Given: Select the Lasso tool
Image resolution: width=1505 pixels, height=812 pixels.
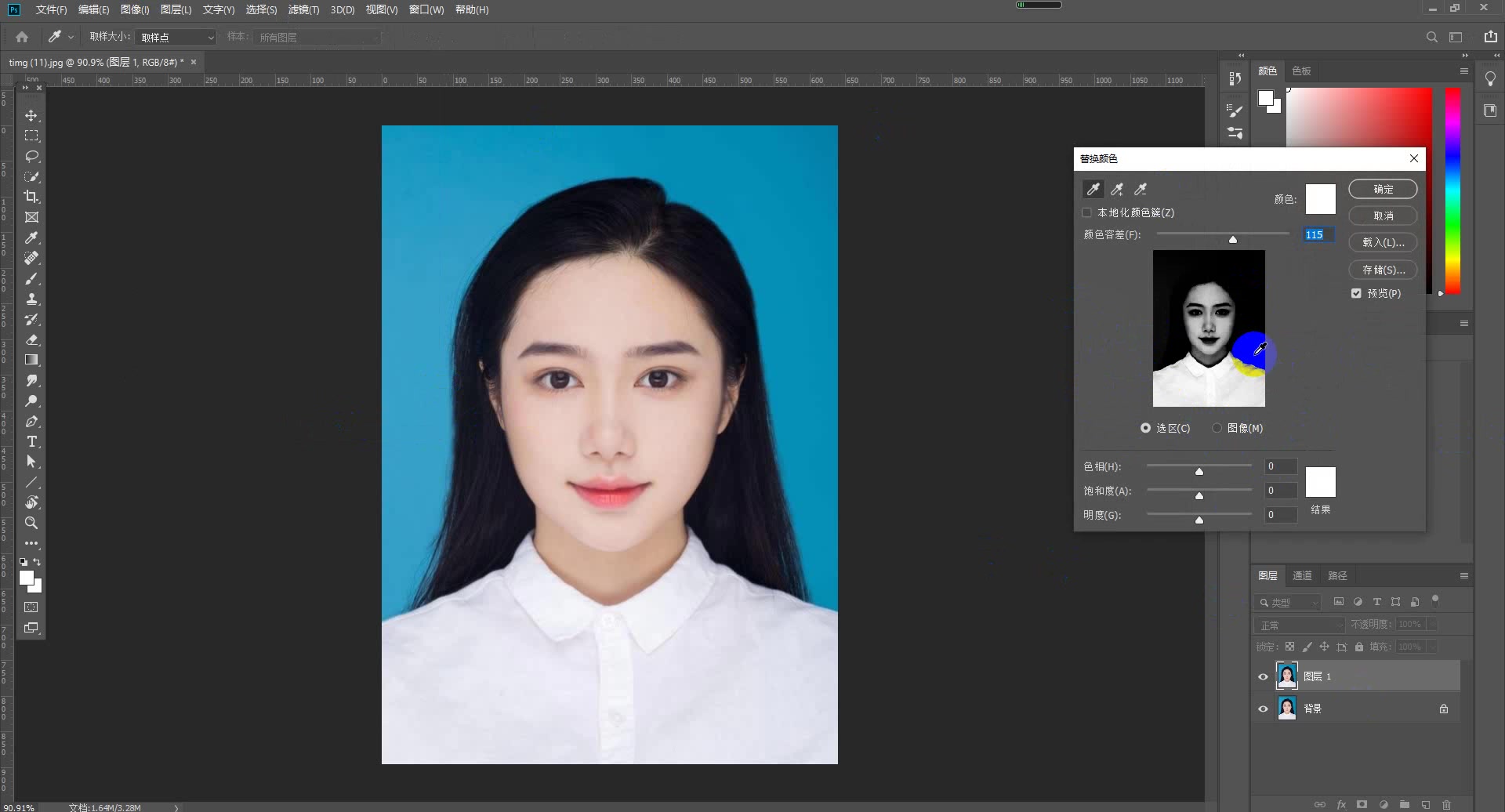Looking at the screenshot, I should coord(31,156).
